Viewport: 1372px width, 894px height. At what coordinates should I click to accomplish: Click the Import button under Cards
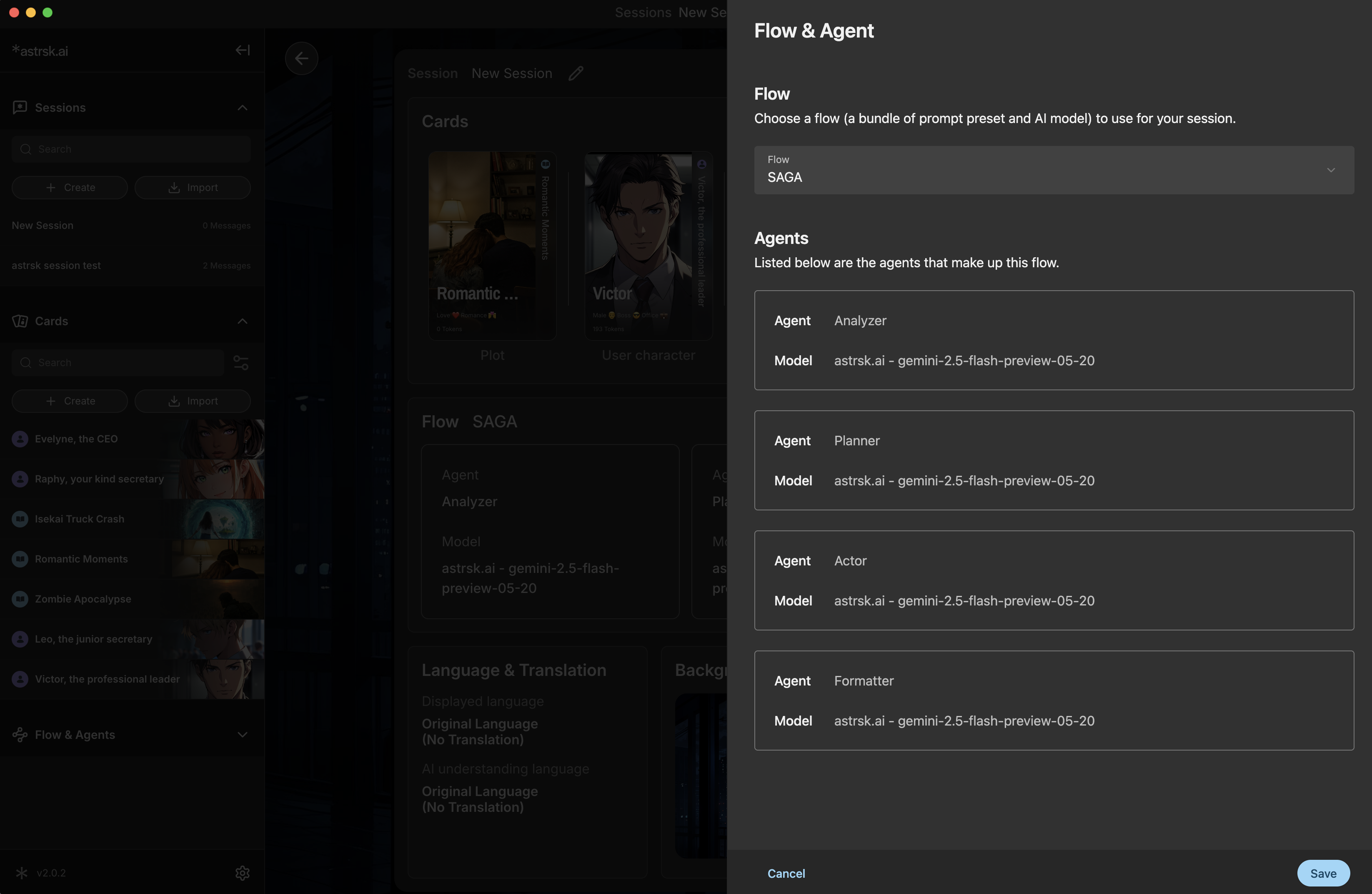193,401
